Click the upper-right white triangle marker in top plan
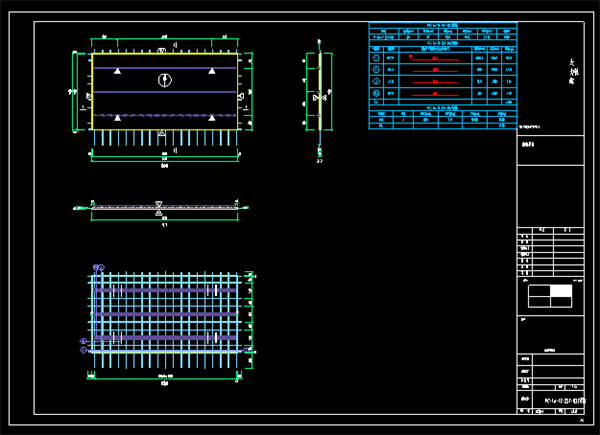Viewport: 600px width, 435px height. [x=212, y=71]
